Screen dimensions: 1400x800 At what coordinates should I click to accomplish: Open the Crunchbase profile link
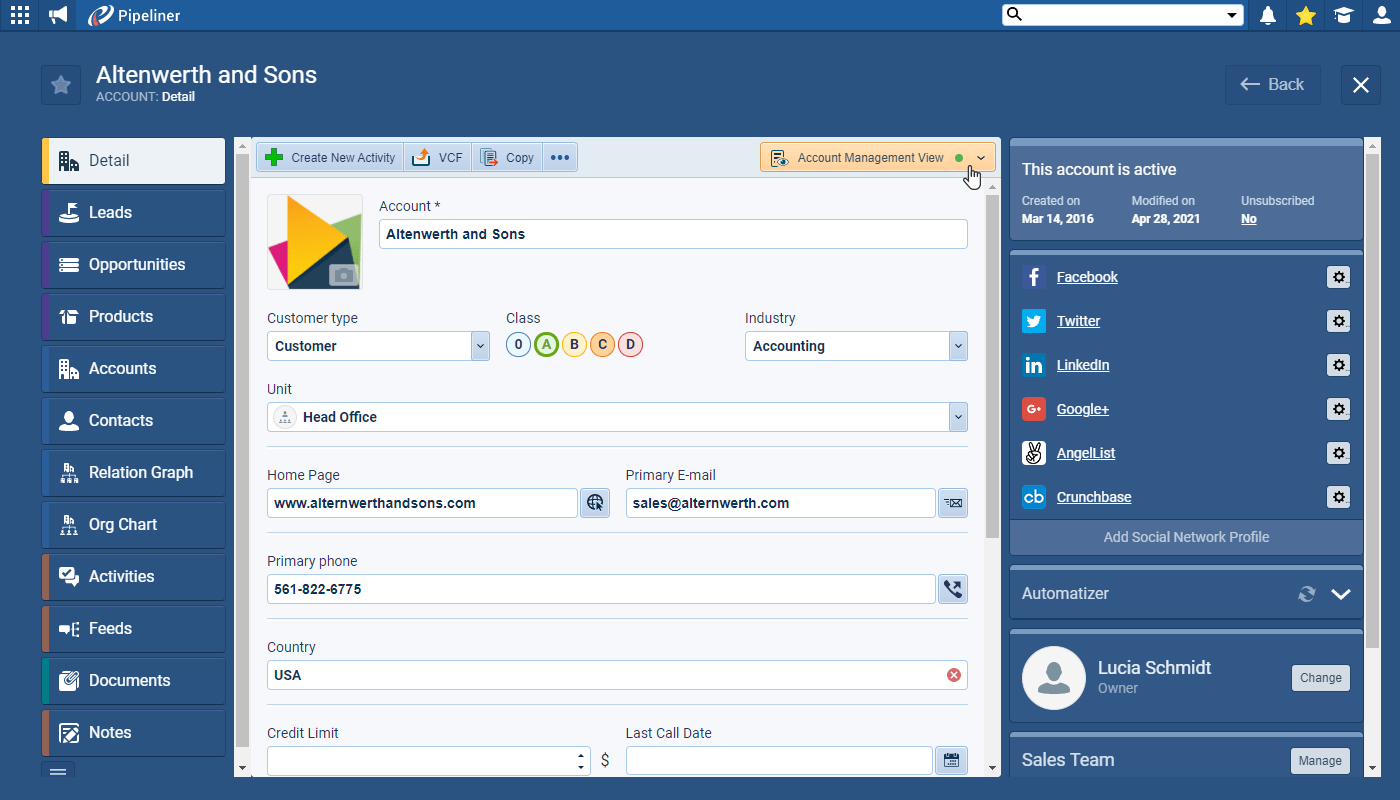1096,497
